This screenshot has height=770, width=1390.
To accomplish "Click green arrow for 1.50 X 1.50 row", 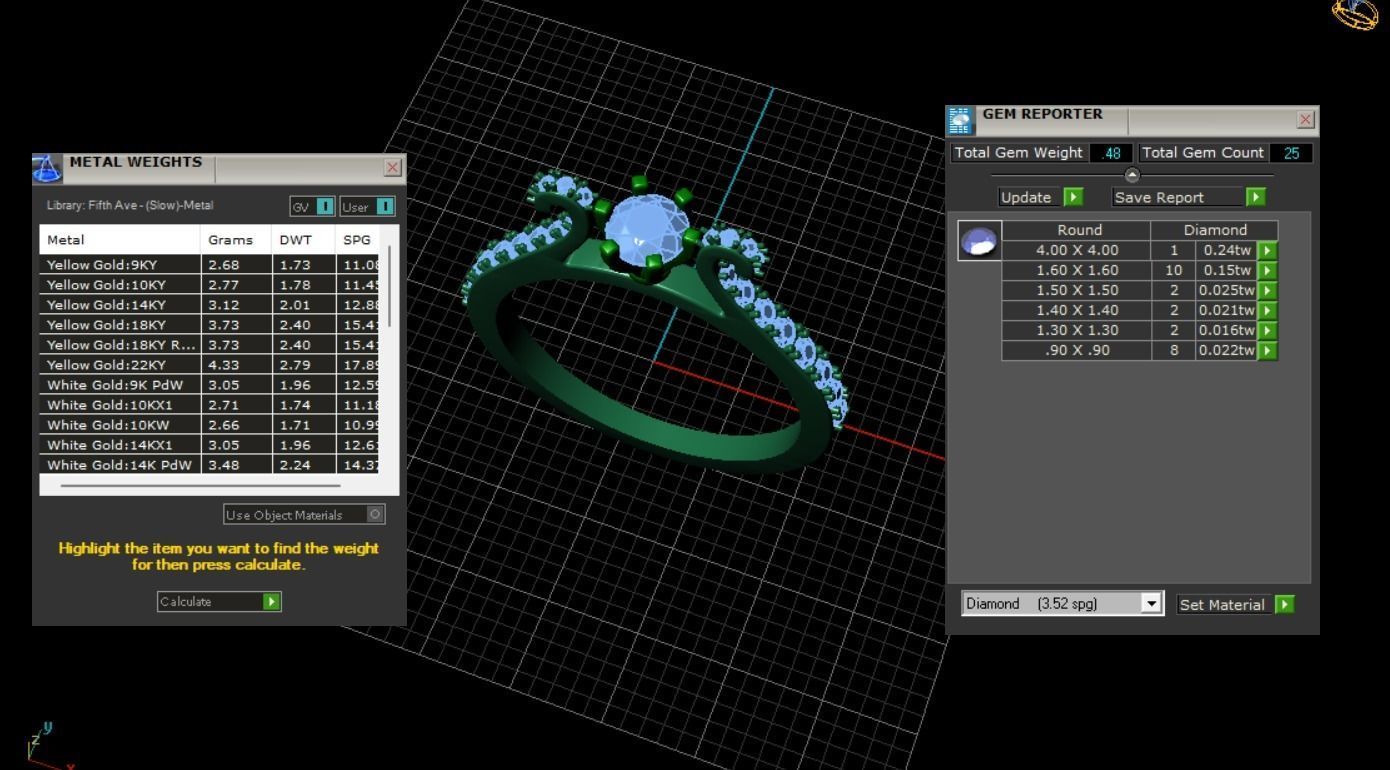I will pyautogui.click(x=1267, y=291).
